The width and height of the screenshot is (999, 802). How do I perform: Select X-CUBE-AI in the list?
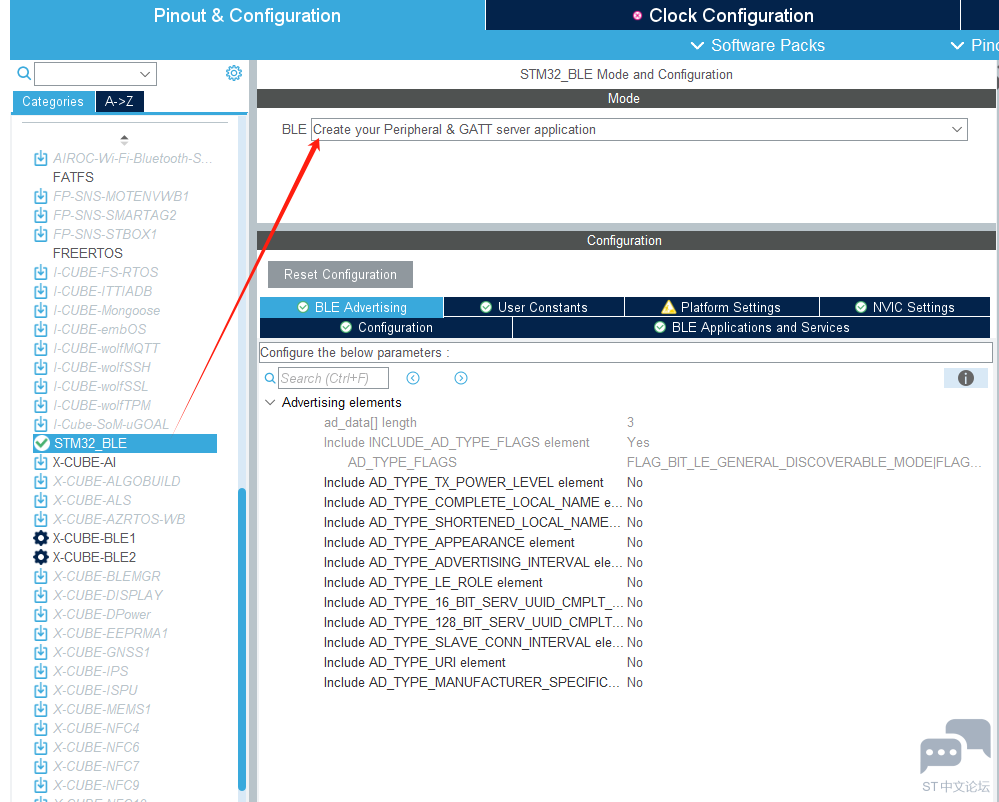coord(84,462)
